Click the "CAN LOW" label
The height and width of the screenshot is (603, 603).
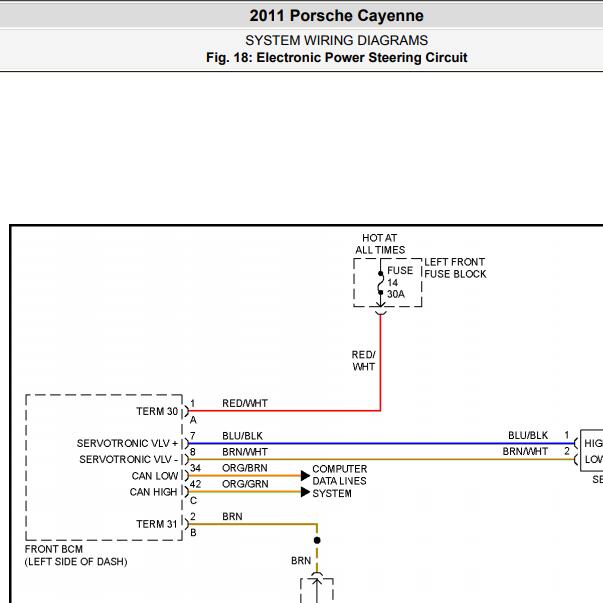155,476
